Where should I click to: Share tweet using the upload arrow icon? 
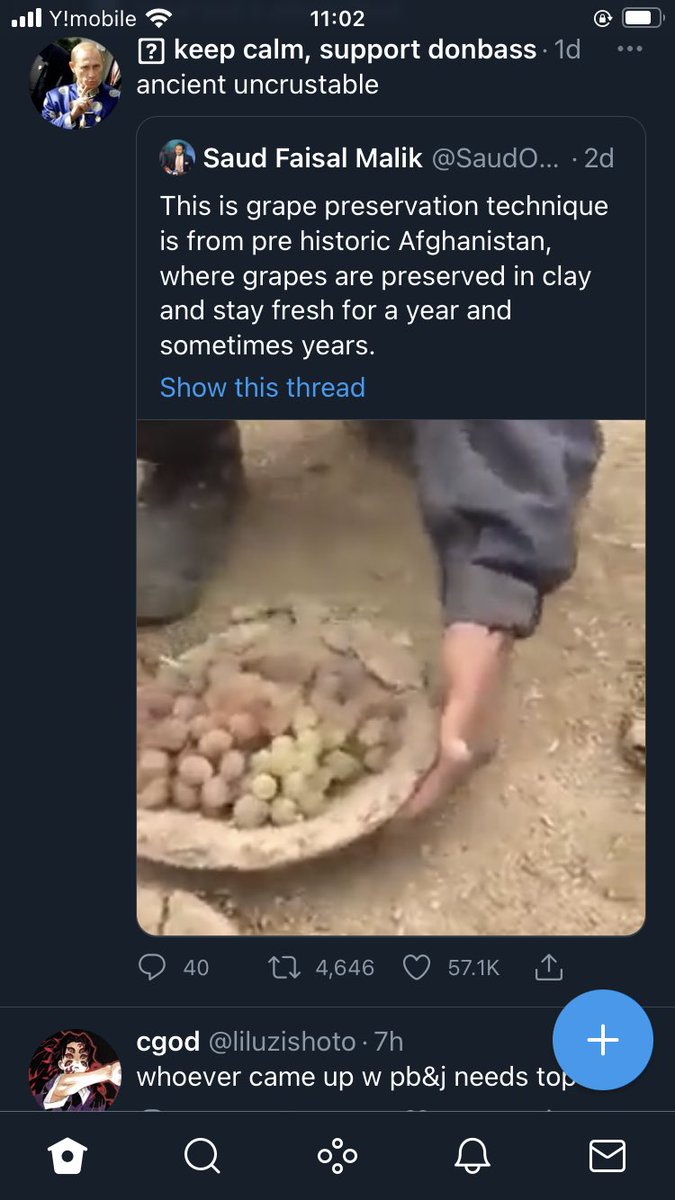(549, 966)
